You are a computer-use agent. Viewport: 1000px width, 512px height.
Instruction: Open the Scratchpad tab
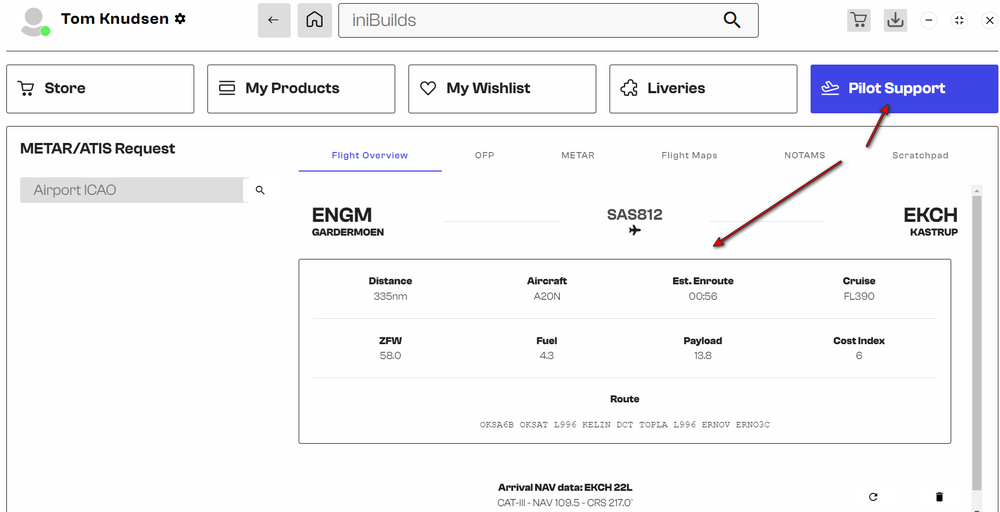[x=920, y=156]
